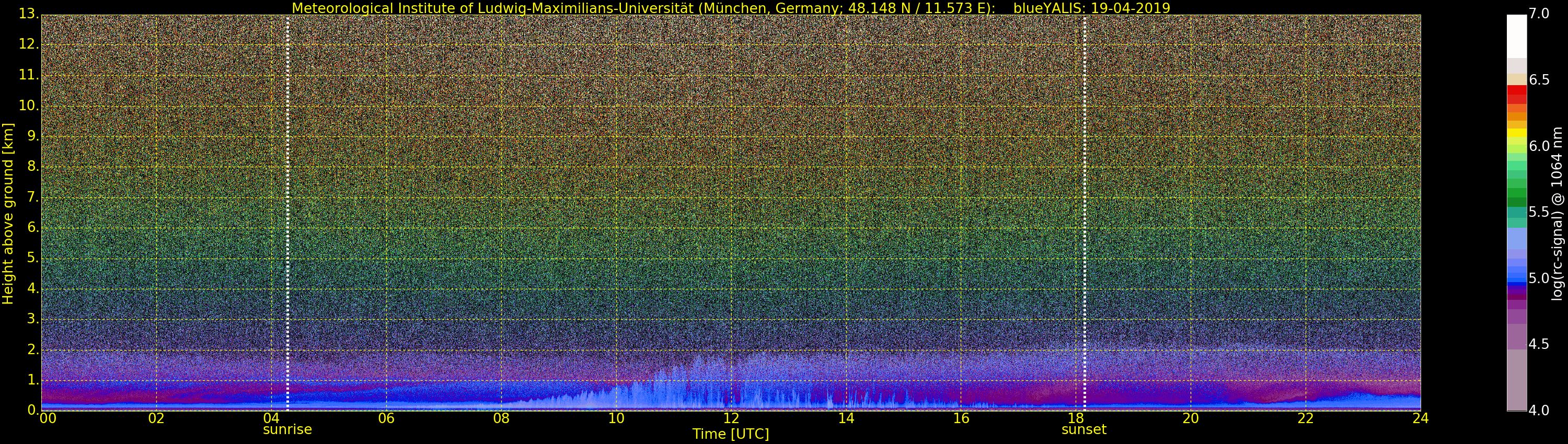This screenshot has width=1568, height=444.
Task: Click the plot title text at top
Action: 731,8
